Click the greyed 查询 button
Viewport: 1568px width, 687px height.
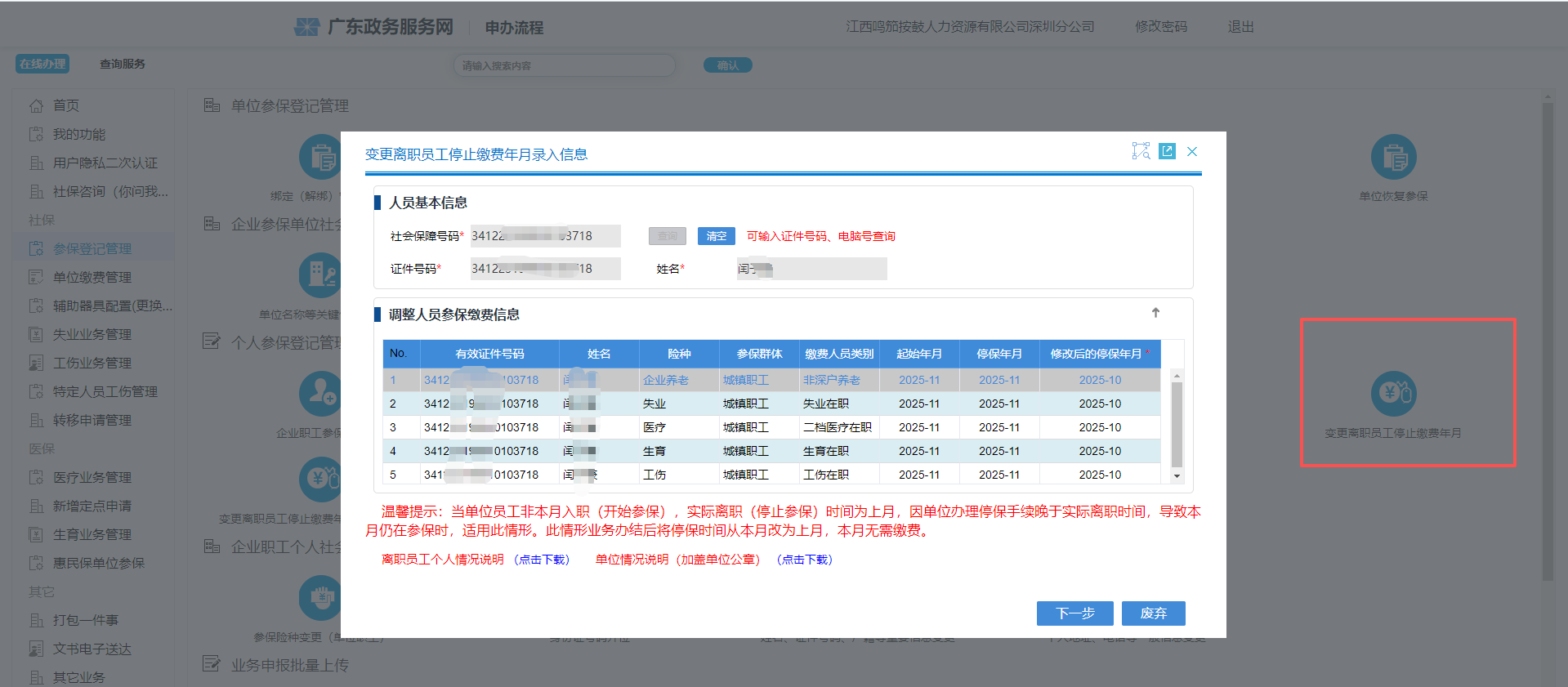pyautogui.click(x=668, y=236)
